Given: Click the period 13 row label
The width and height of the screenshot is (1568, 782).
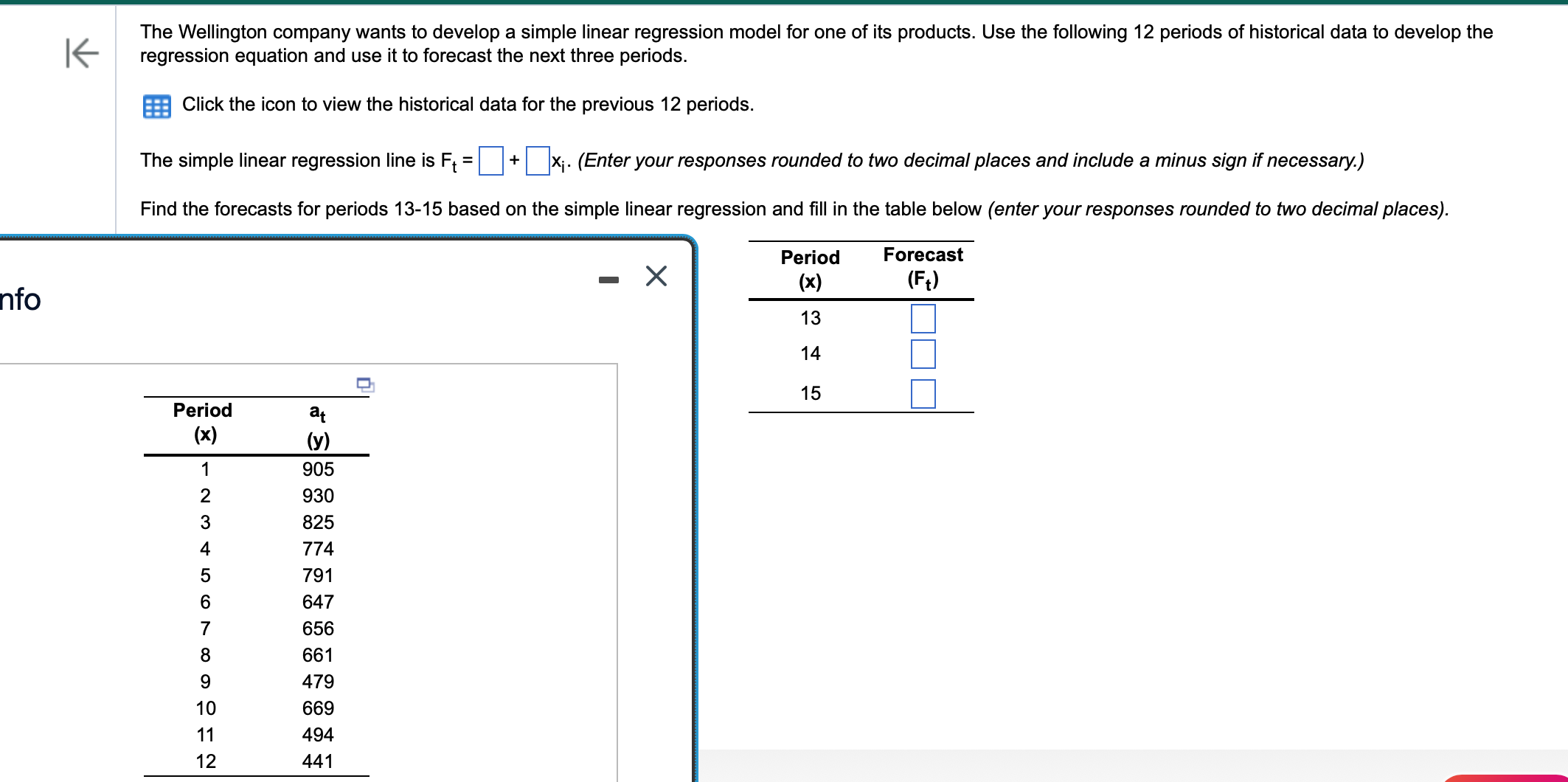Looking at the screenshot, I should (x=810, y=318).
